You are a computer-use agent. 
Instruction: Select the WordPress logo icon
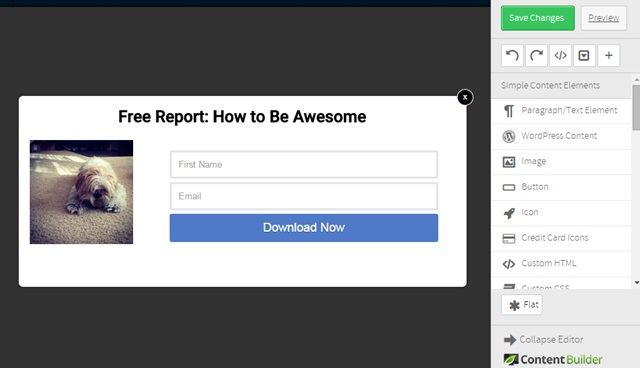coord(509,136)
